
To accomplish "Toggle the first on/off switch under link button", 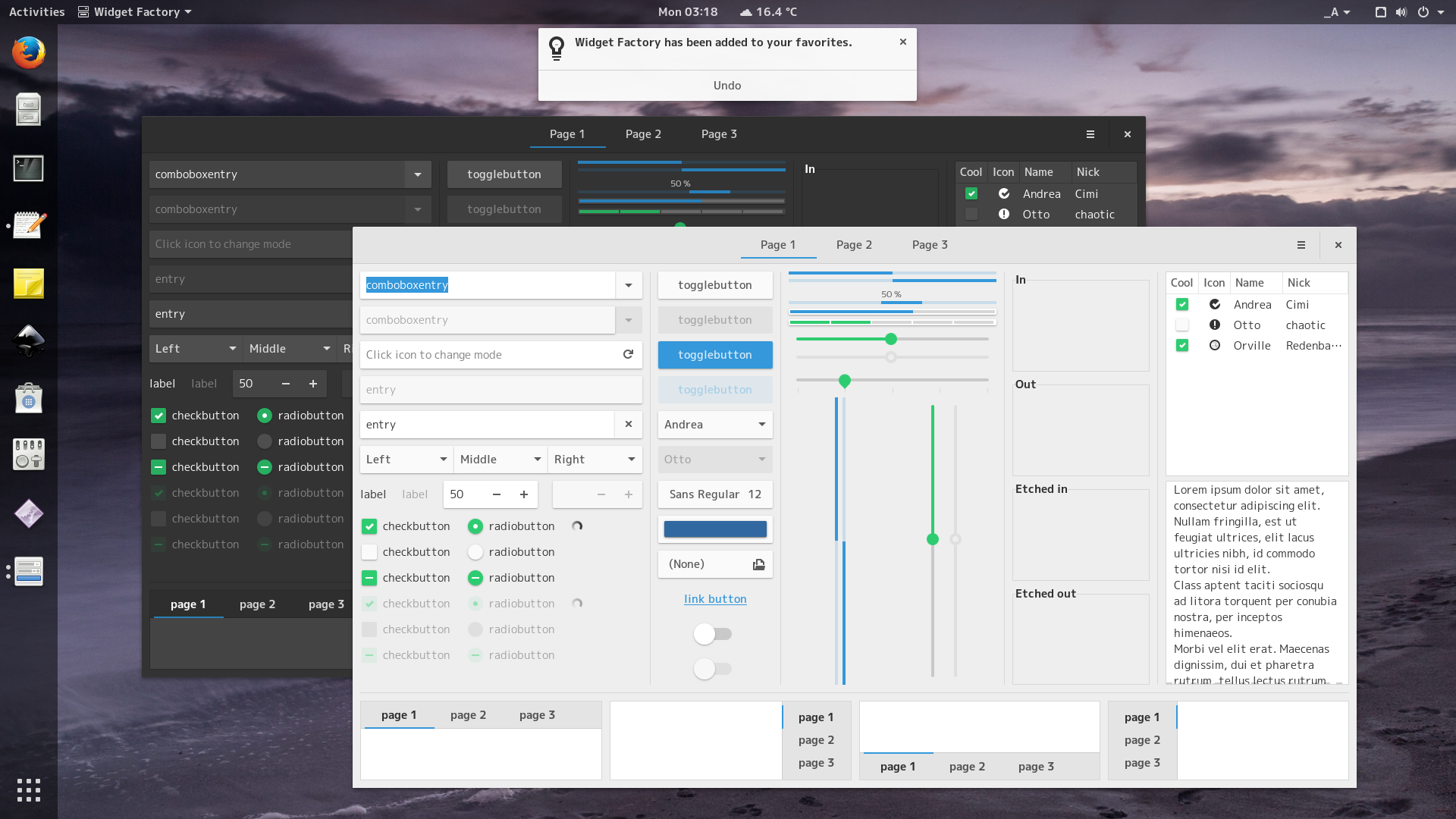I will click(x=712, y=634).
